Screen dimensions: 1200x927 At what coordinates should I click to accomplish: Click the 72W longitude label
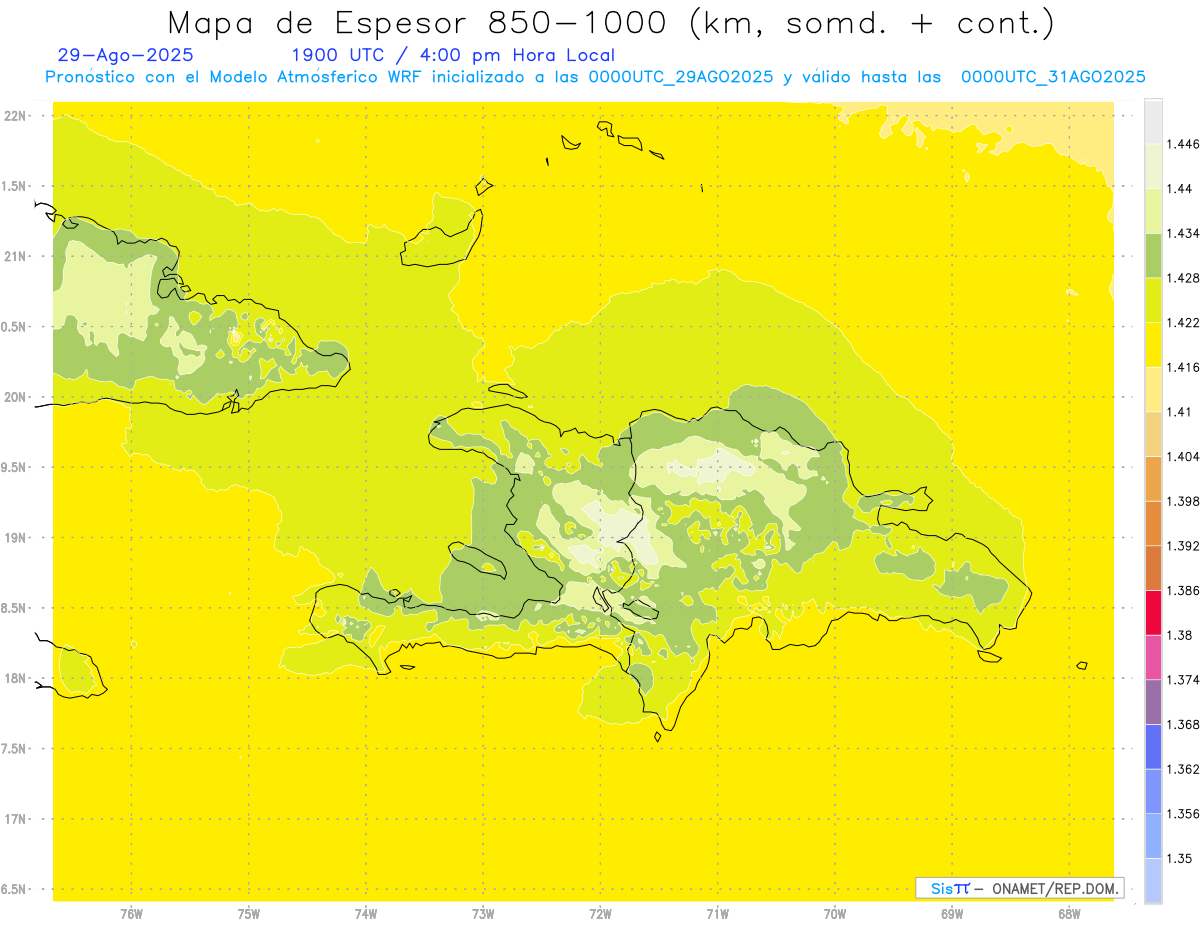(x=600, y=914)
